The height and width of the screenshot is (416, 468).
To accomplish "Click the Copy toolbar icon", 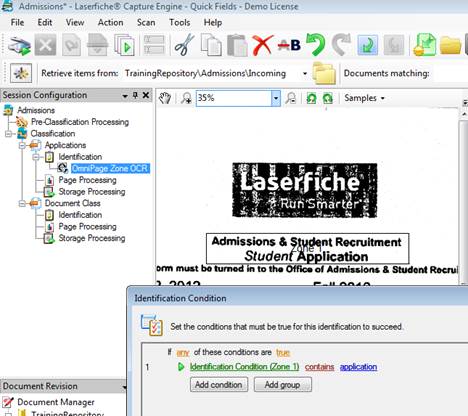I will click(211, 45).
